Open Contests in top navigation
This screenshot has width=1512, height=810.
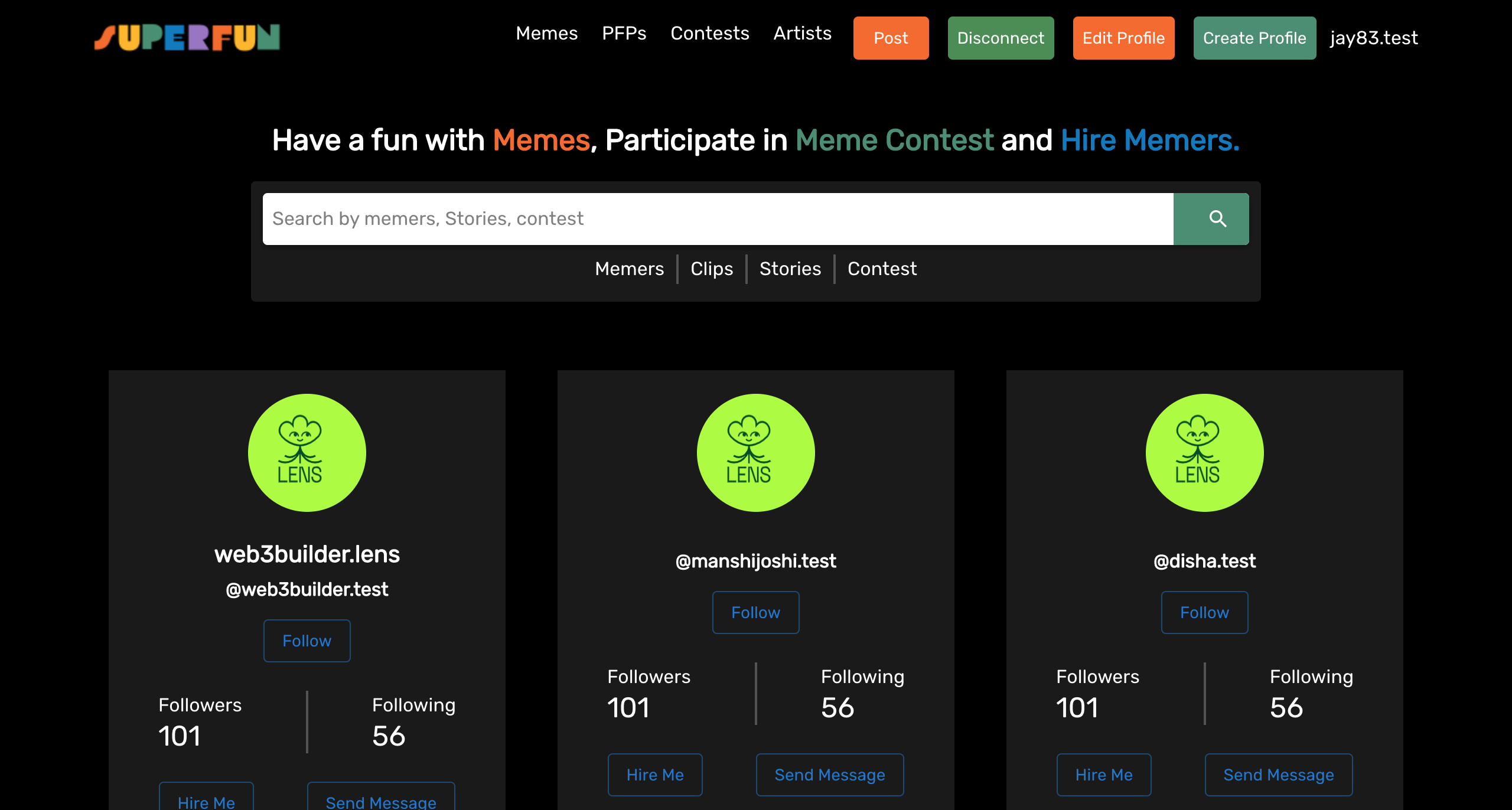coord(709,34)
